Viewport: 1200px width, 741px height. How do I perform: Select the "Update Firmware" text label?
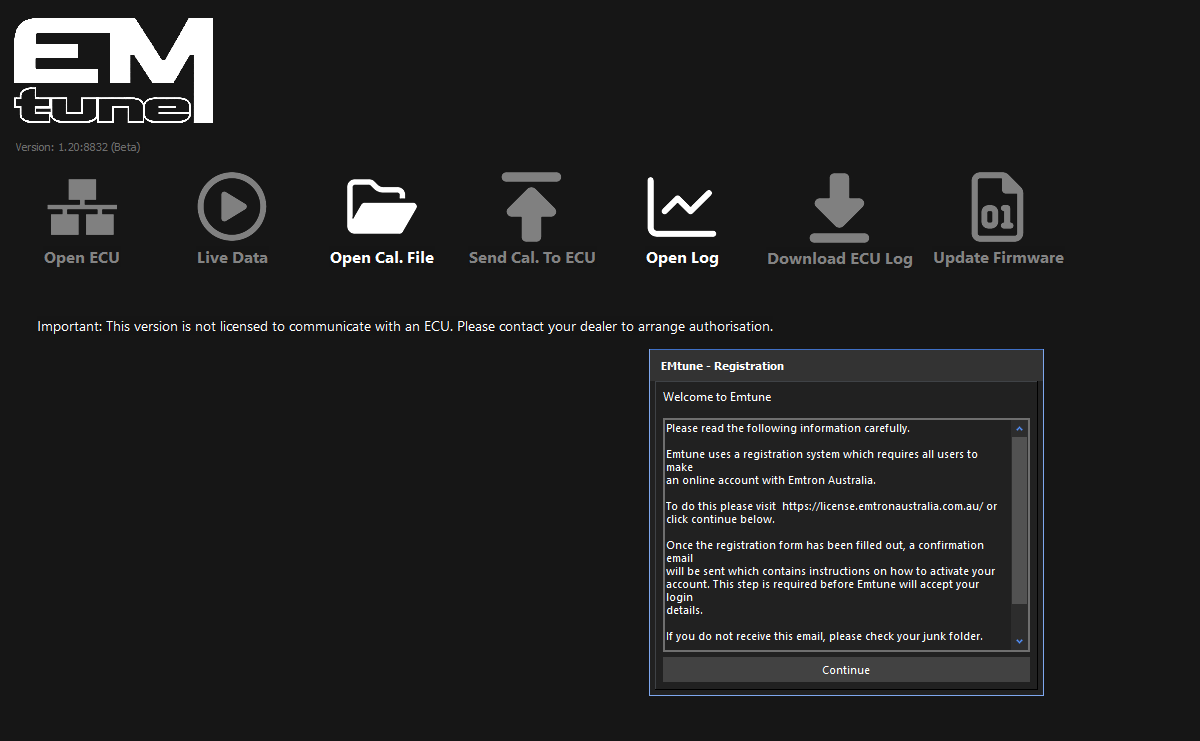click(997, 258)
